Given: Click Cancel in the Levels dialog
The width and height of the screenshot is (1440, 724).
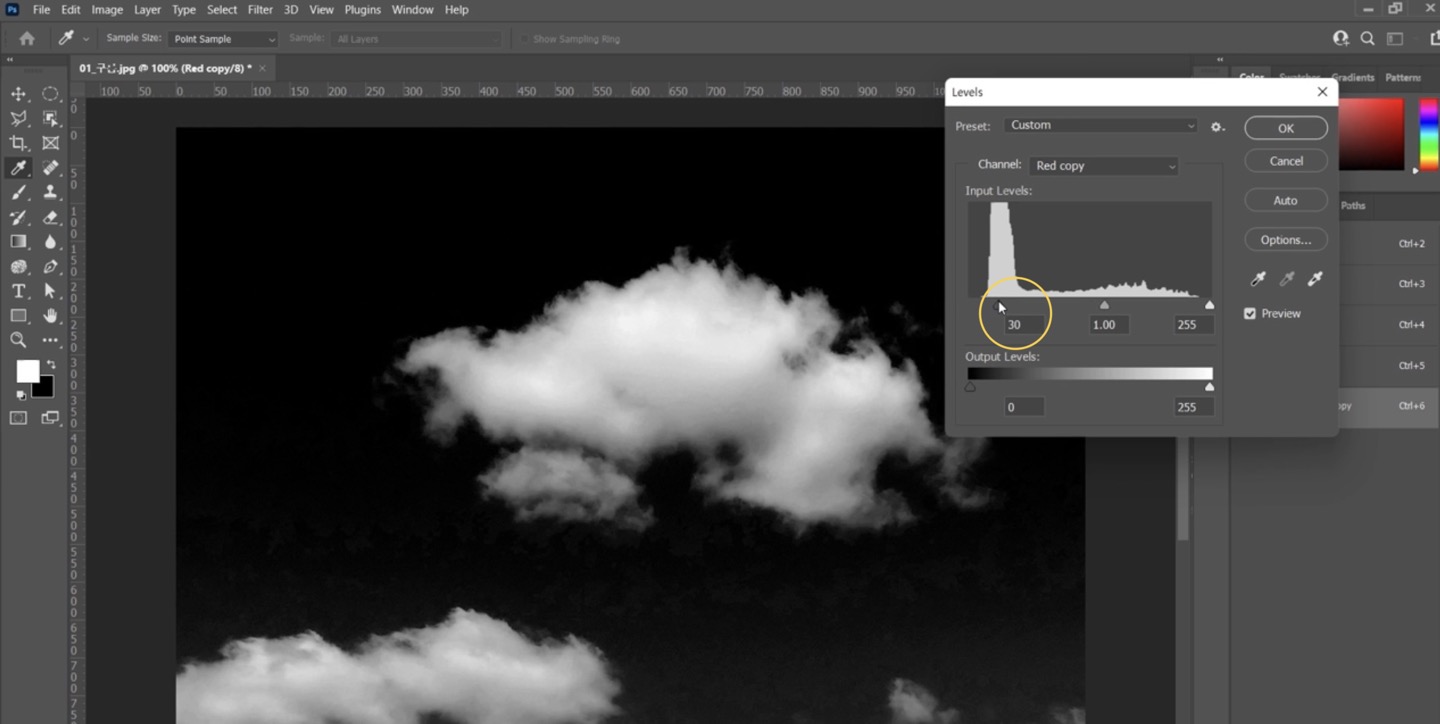Looking at the screenshot, I should coord(1286,161).
